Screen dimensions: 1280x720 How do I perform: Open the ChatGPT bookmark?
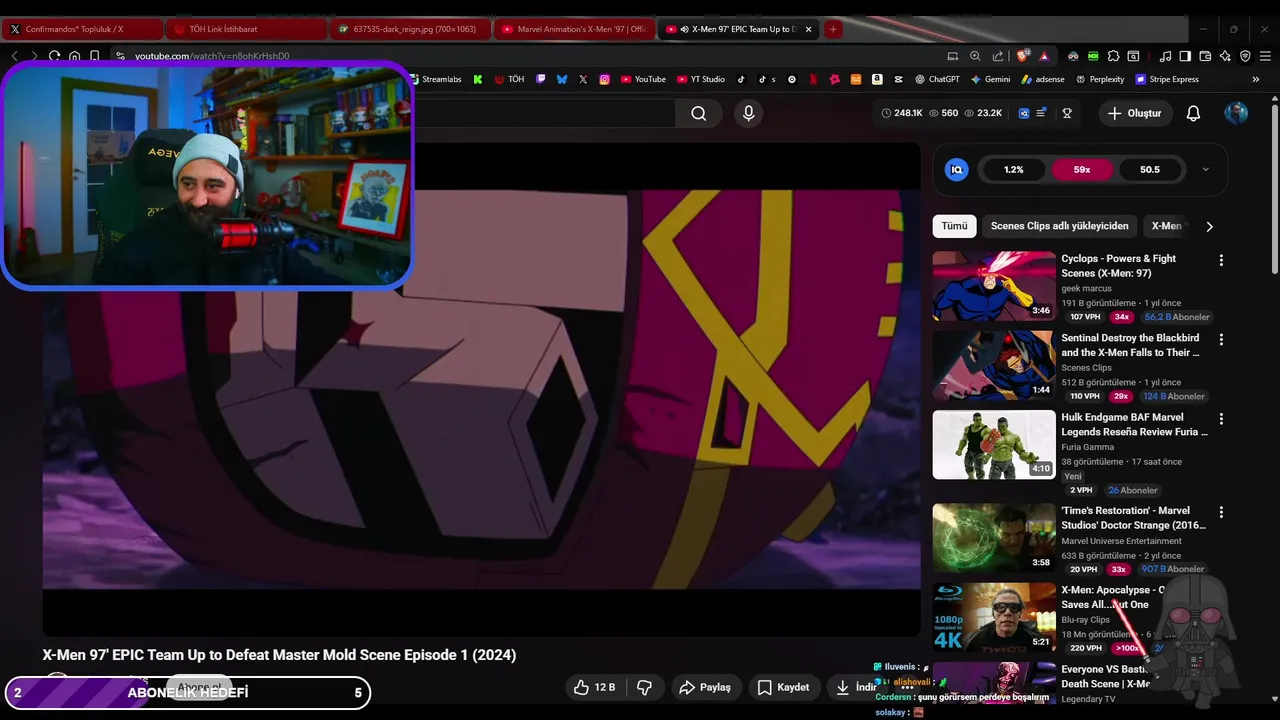[x=936, y=79]
